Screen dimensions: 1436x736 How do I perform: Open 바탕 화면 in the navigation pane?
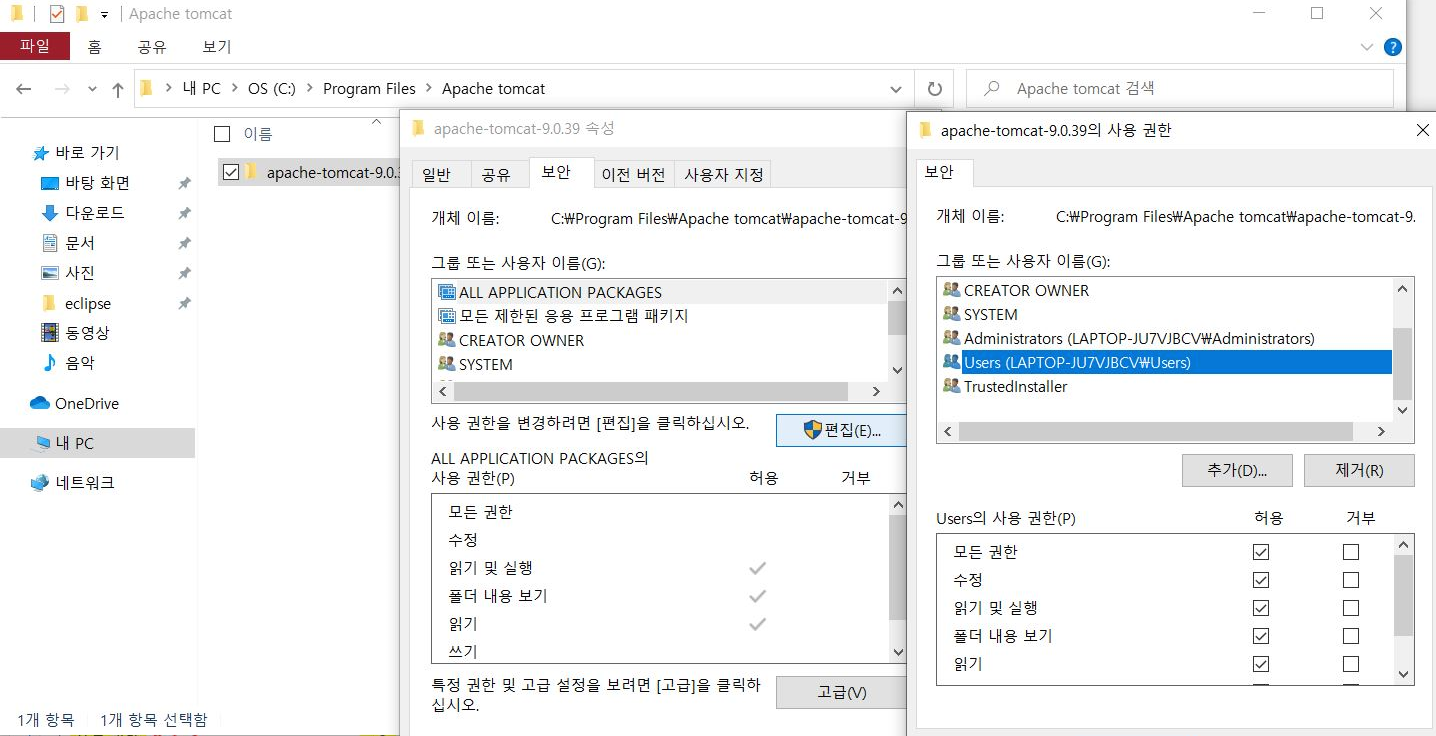tap(97, 183)
